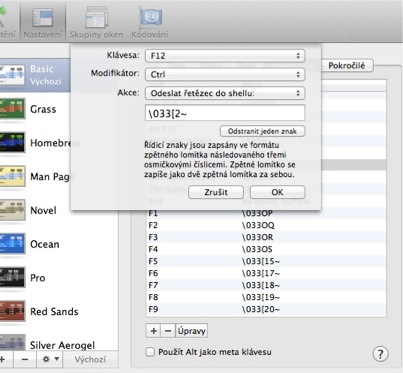Click the \033[15~ action value

coord(261,261)
